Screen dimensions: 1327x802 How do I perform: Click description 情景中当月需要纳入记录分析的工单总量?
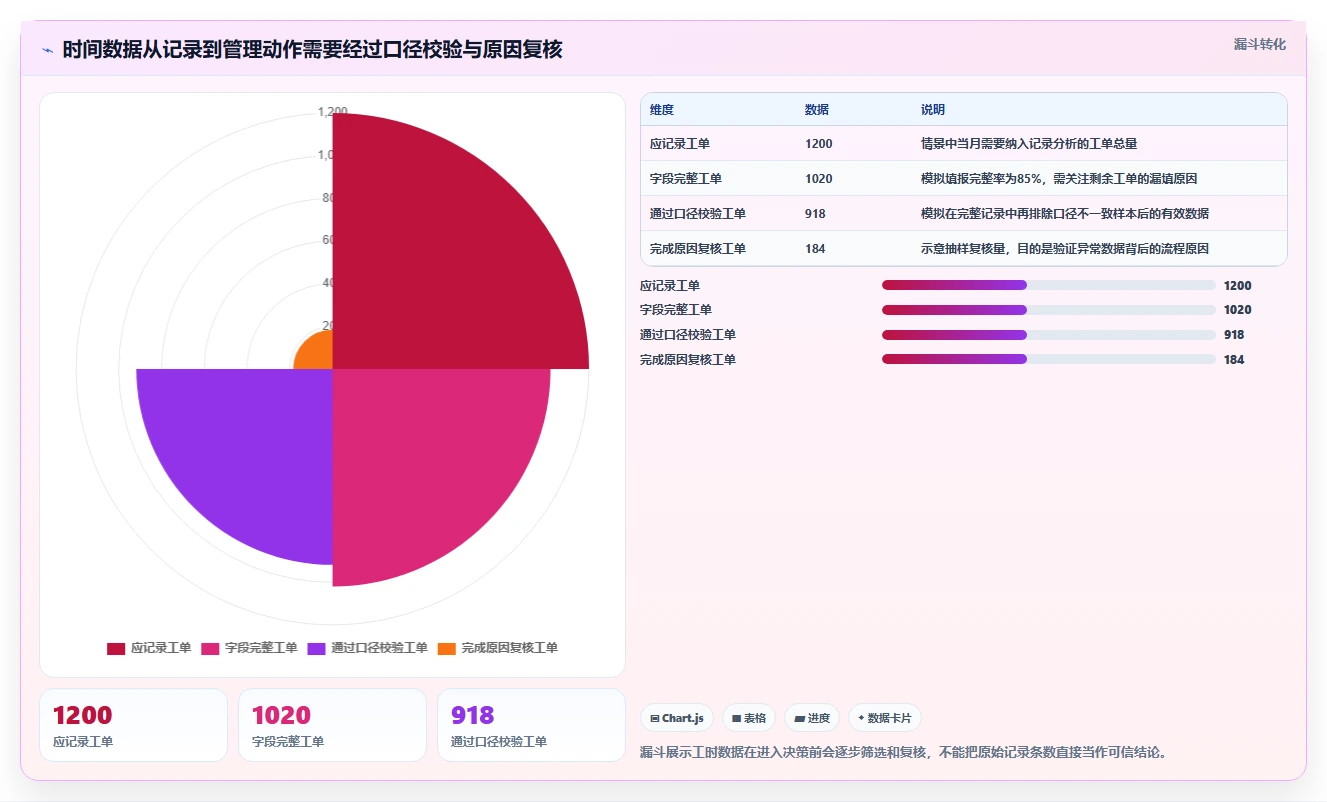tap(1029, 144)
